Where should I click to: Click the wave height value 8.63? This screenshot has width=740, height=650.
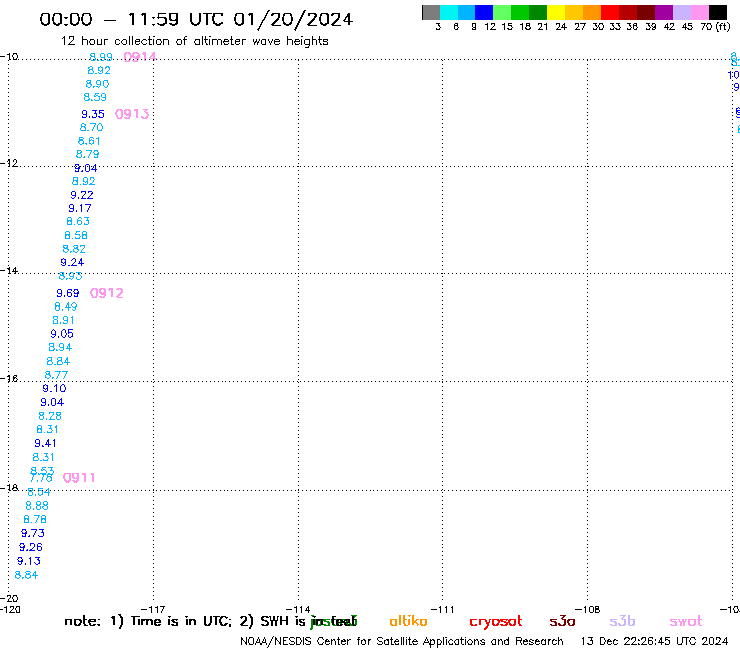[78, 221]
